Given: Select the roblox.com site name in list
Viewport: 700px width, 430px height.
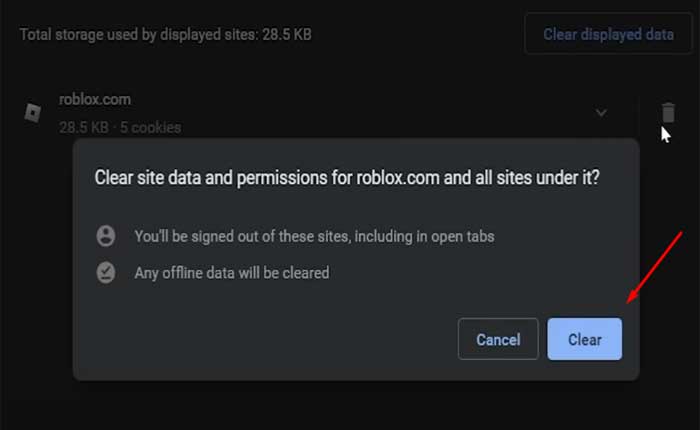Looking at the screenshot, I should (95, 100).
